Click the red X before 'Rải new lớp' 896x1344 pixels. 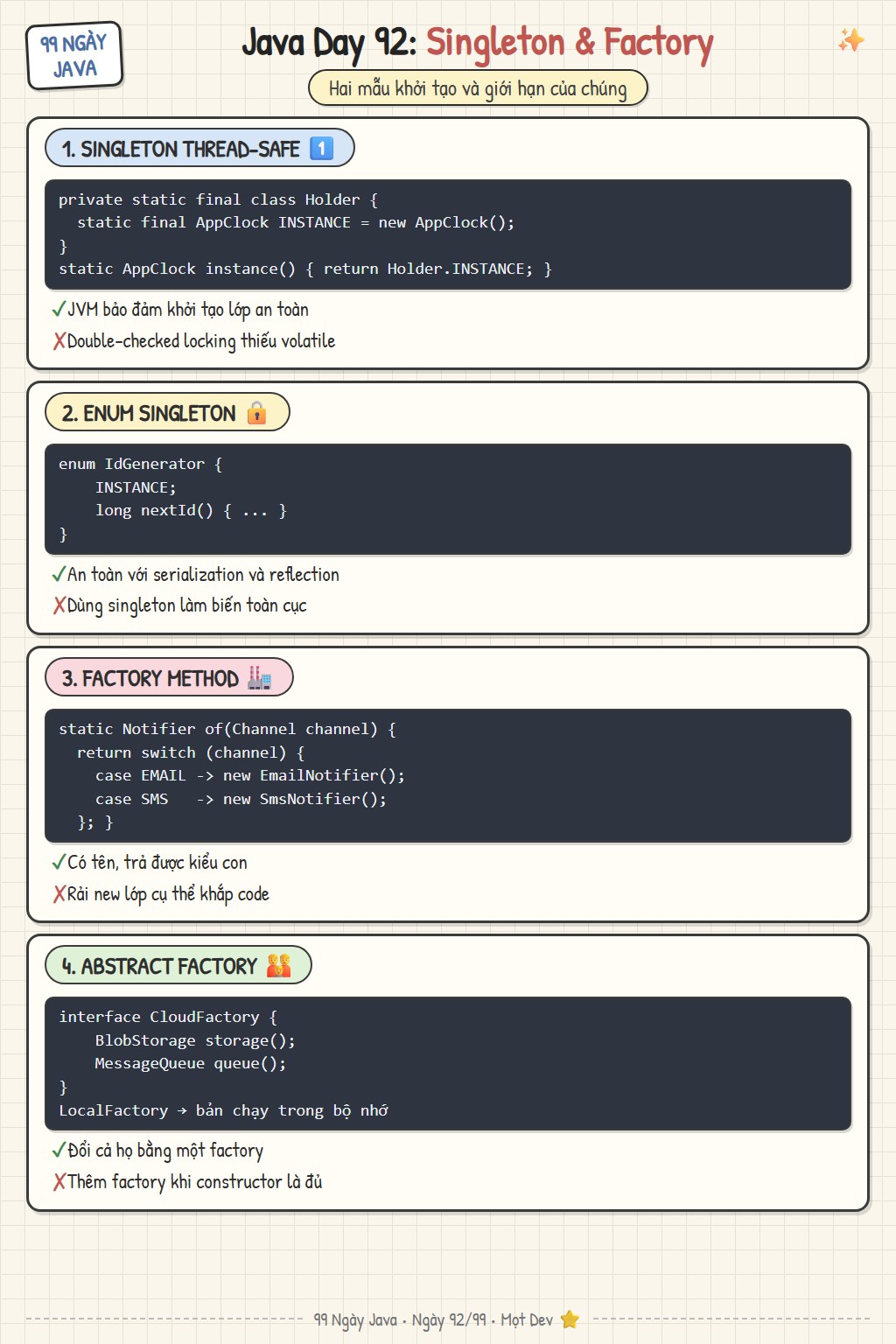59,894
